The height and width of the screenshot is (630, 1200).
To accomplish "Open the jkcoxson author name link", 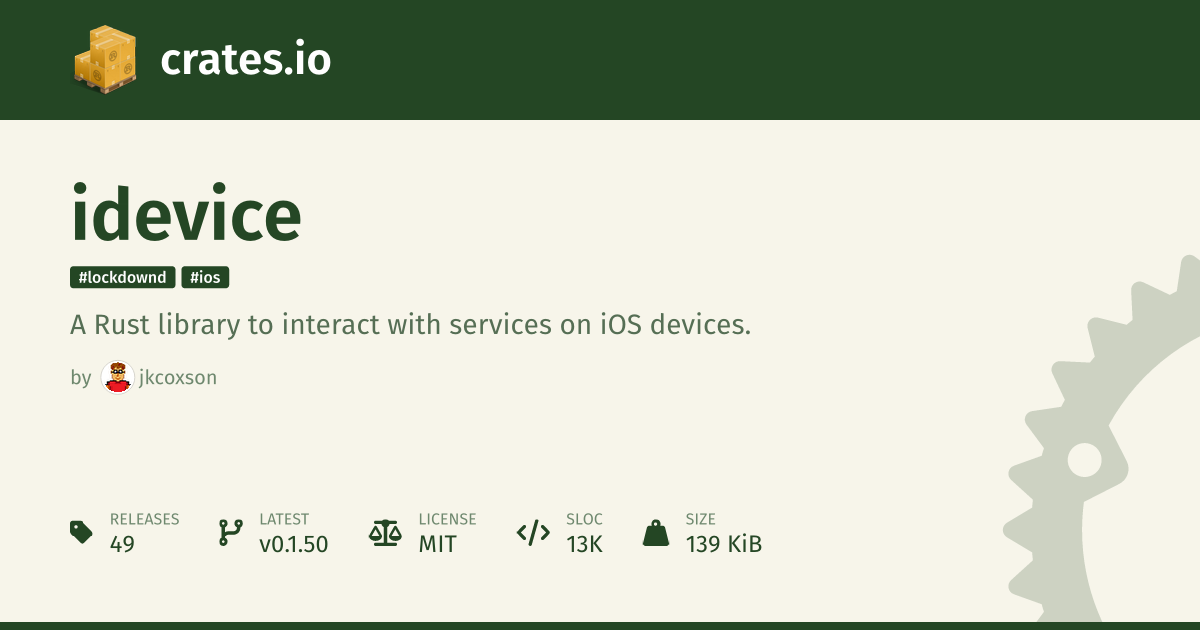I will point(177,378).
